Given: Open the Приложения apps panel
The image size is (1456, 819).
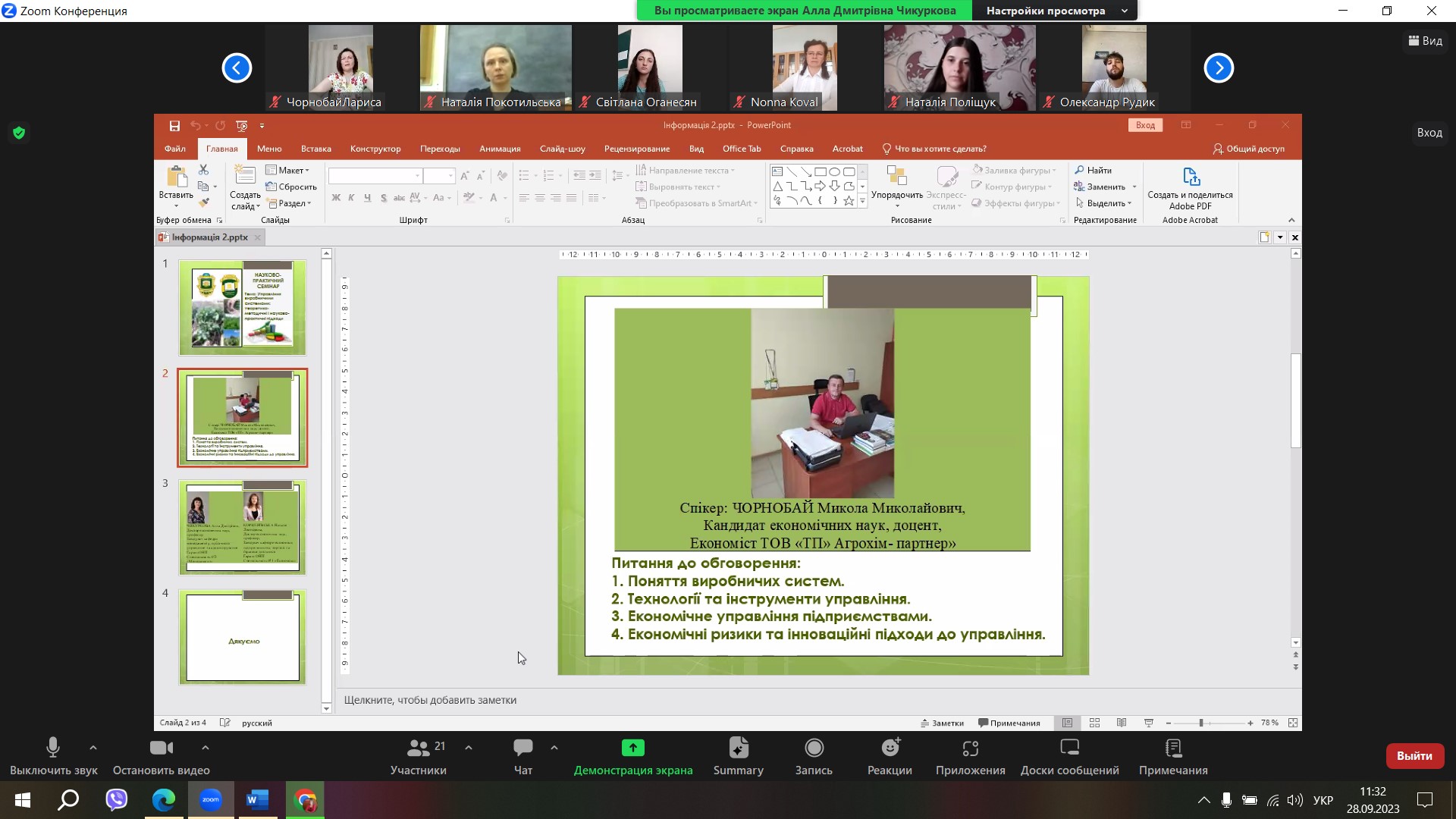Looking at the screenshot, I should pos(970,748).
